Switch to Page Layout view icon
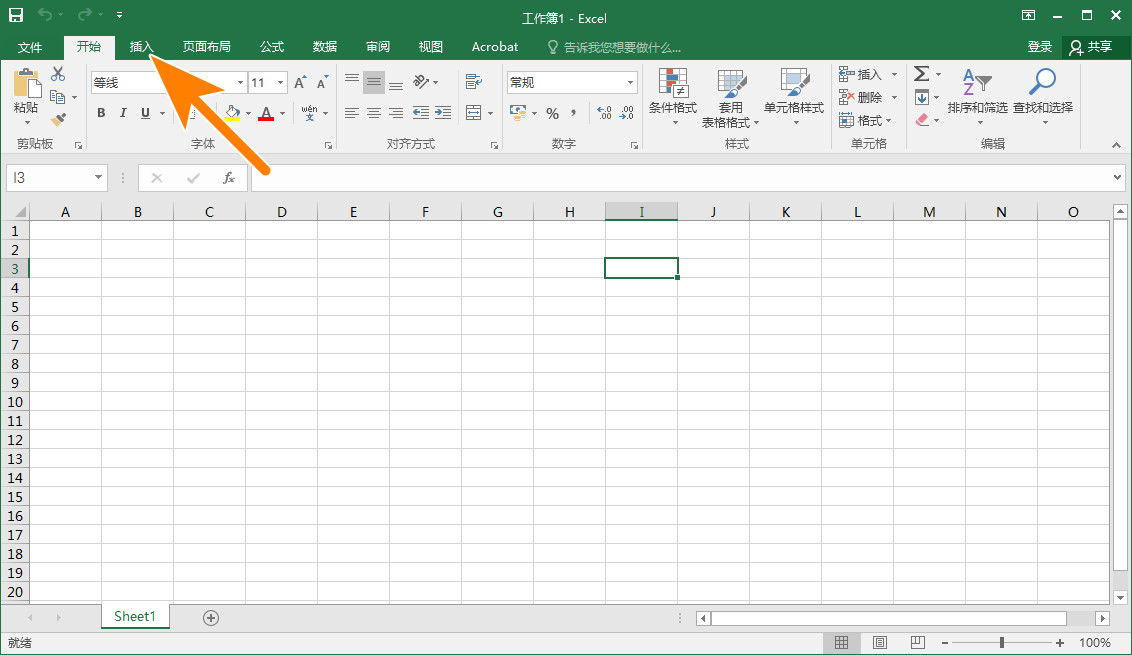 point(879,643)
